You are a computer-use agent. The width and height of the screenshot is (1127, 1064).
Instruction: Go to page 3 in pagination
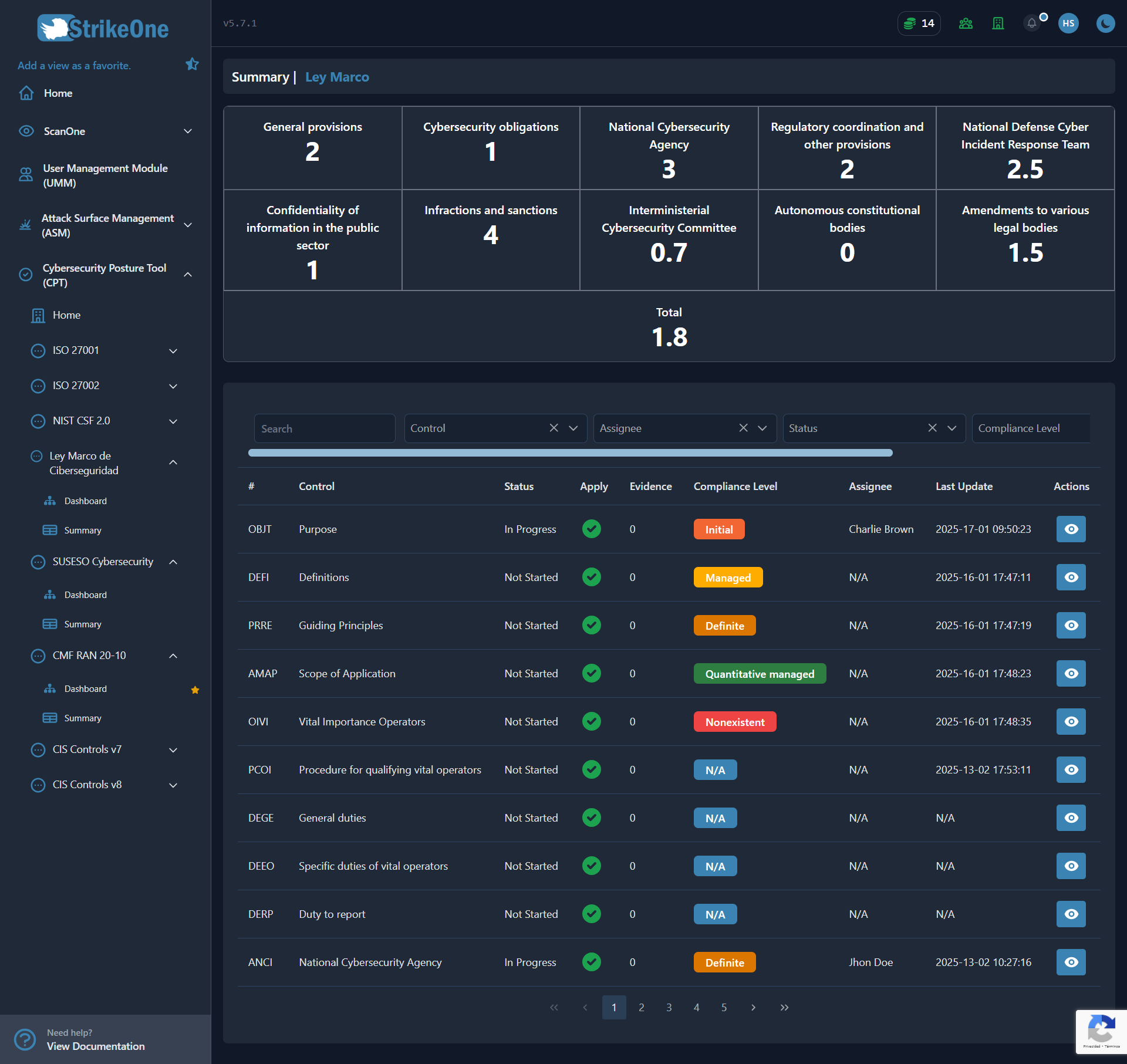(669, 1008)
